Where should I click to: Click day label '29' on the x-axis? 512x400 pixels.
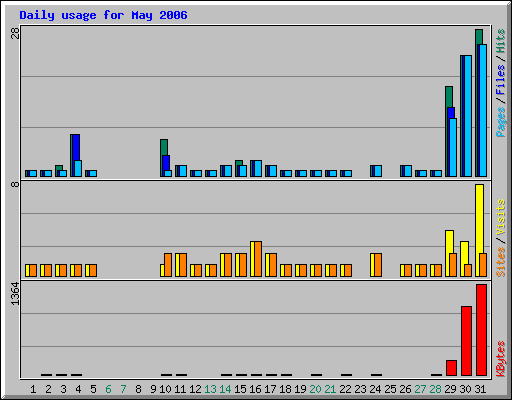pyautogui.click(x=450, y=389)
